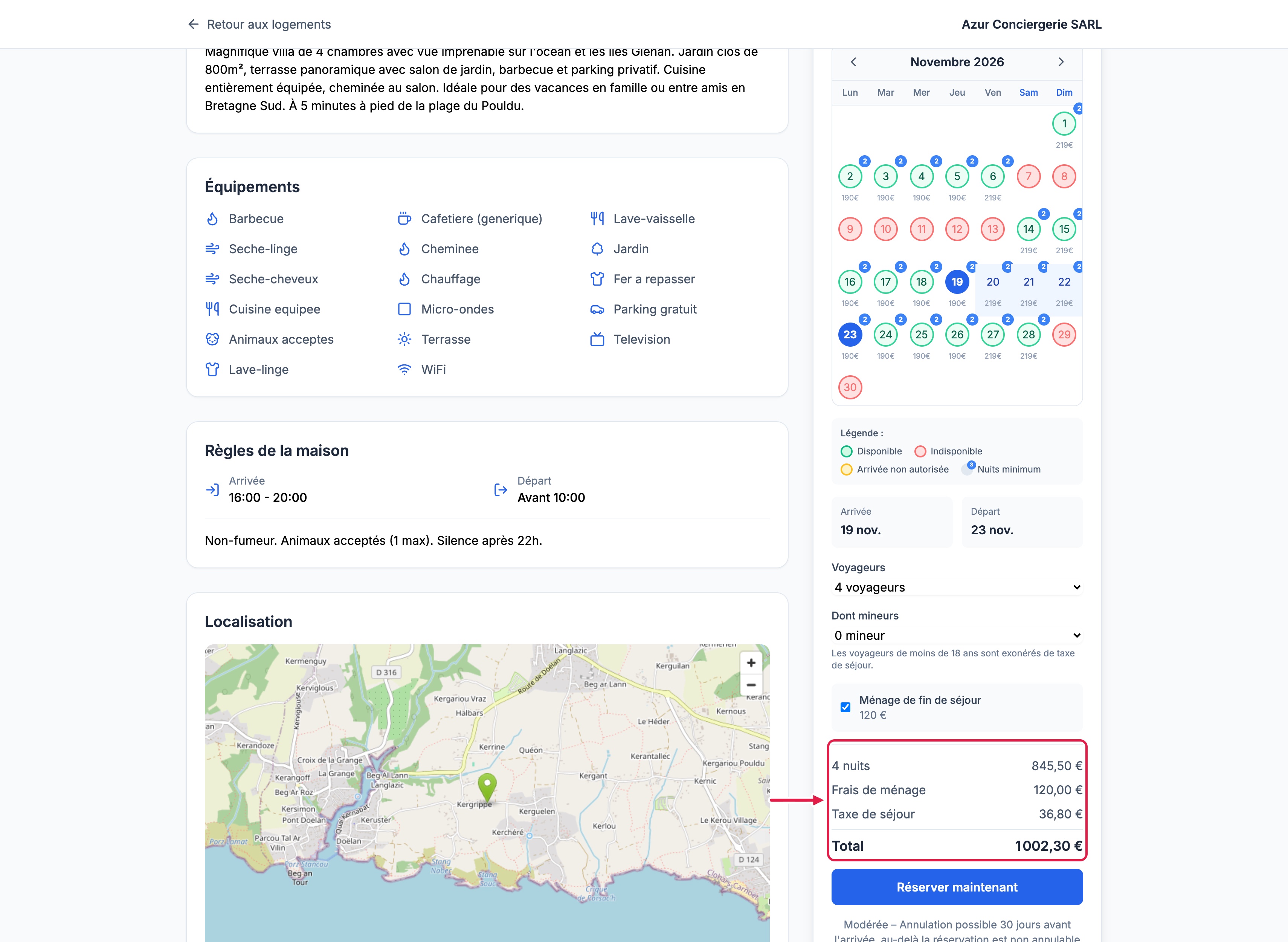Select end date November 23

[850, 335]
